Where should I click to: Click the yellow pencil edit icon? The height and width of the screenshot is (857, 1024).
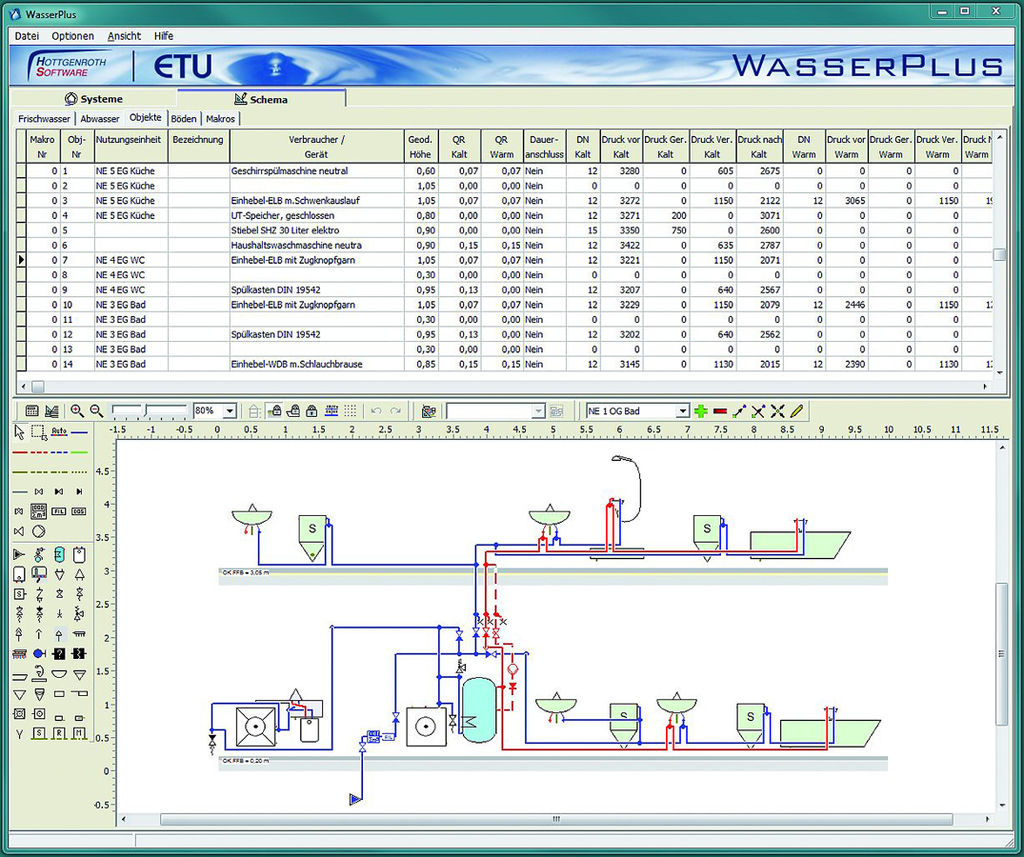pos(796,411)
